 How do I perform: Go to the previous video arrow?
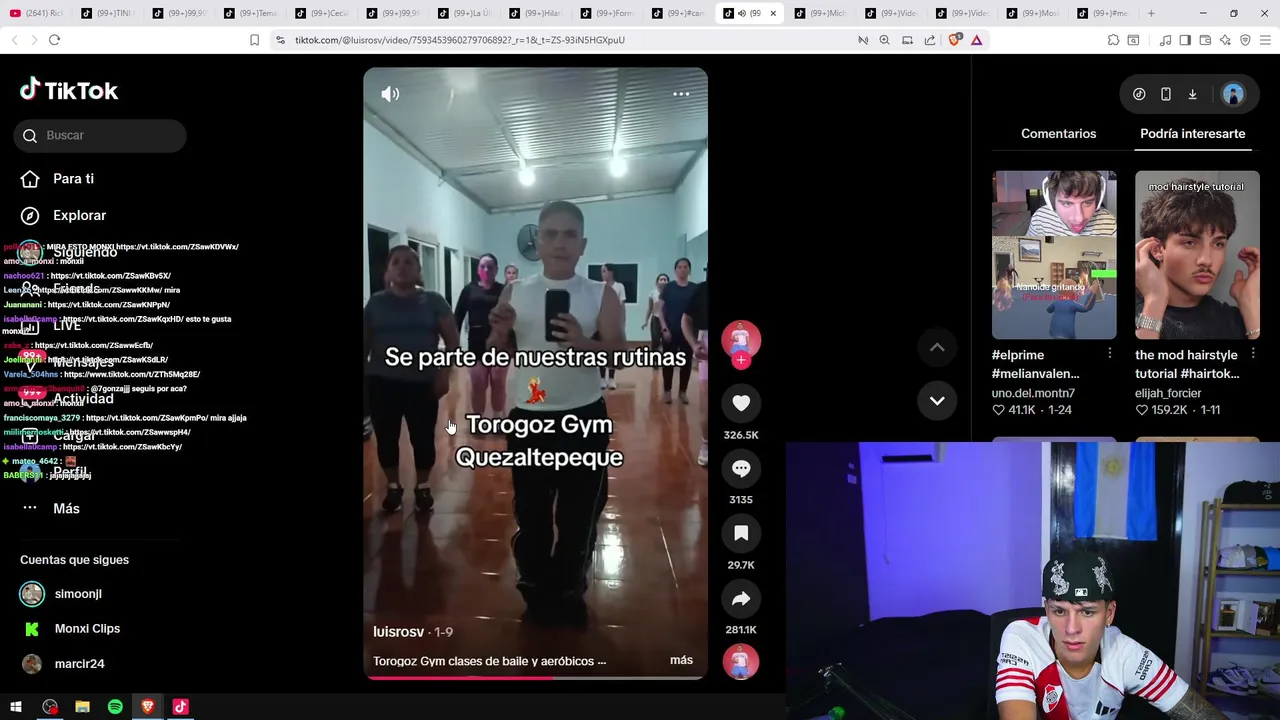[937, 347]
